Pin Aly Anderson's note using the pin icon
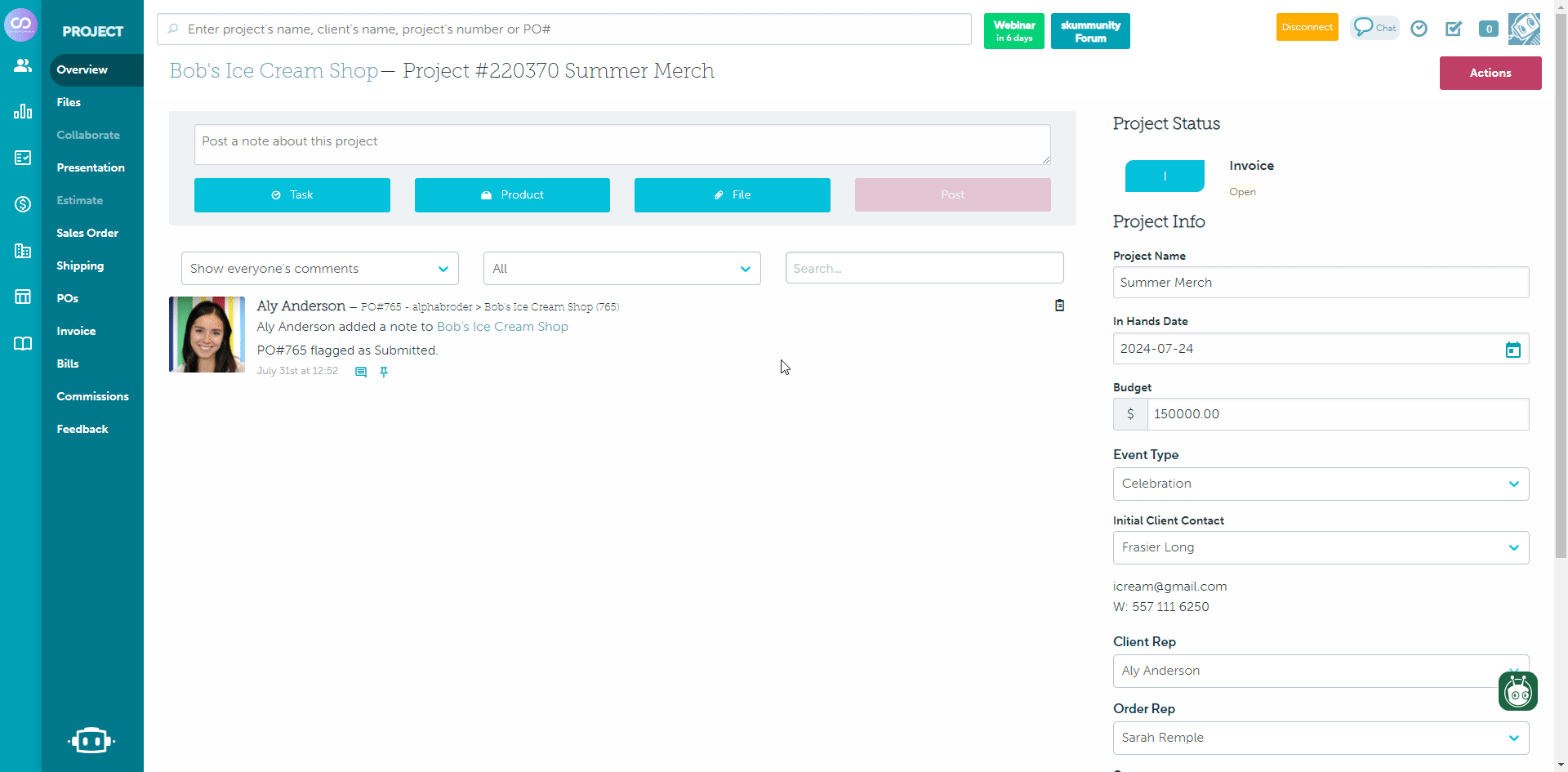The image size is (1568, 772). pos(384,372)
